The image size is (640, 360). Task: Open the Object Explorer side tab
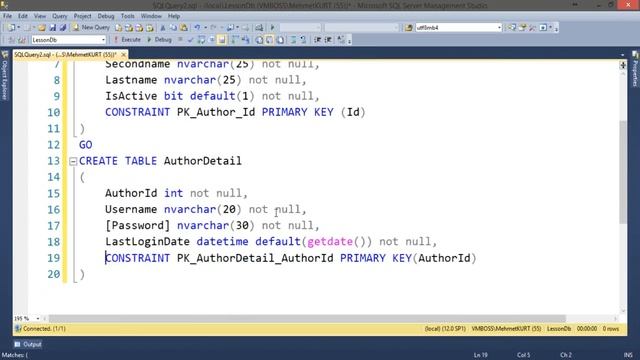coord(5,76)
